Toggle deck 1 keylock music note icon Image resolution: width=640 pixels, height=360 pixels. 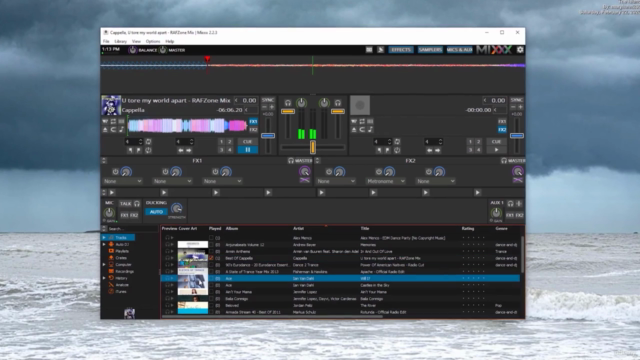(121, 129)
